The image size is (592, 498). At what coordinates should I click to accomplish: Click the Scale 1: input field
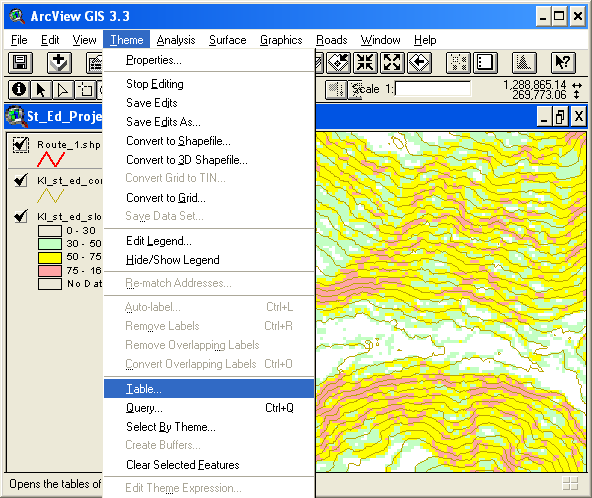pos(433,89)
